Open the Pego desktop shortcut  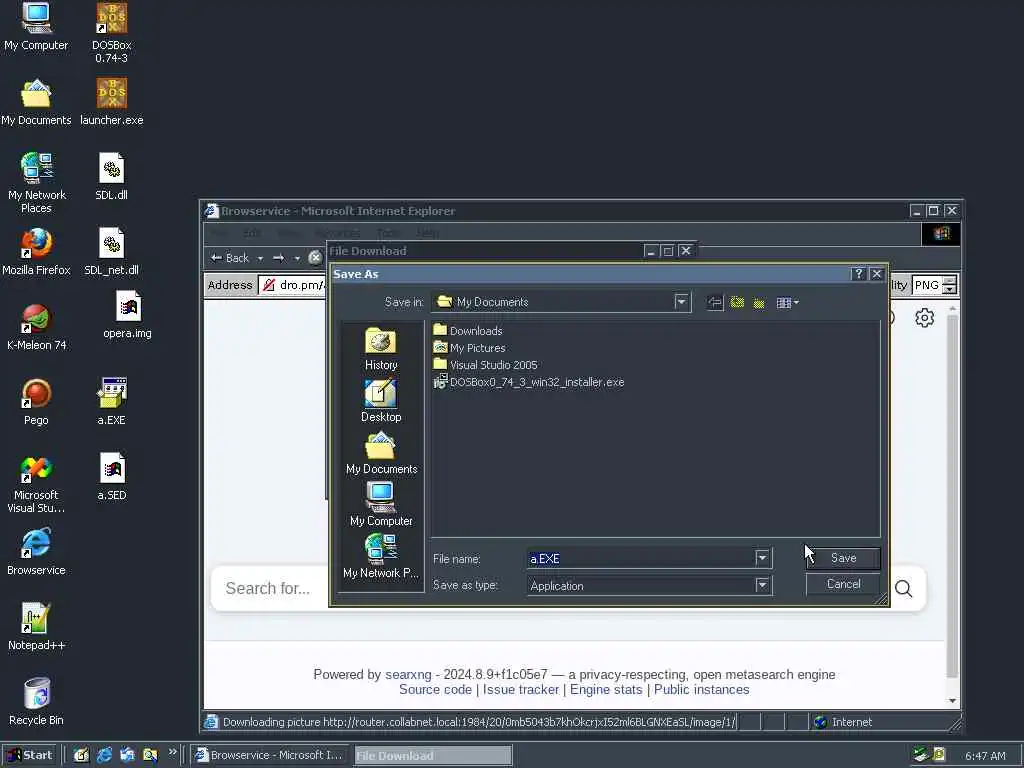pos(36,402)
